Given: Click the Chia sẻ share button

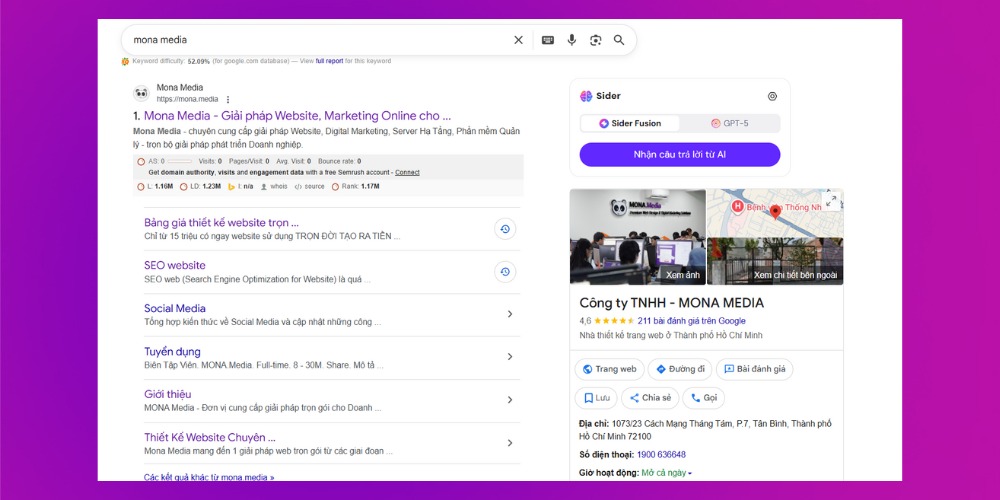Looking at the screenshot, I should point(650,398).
